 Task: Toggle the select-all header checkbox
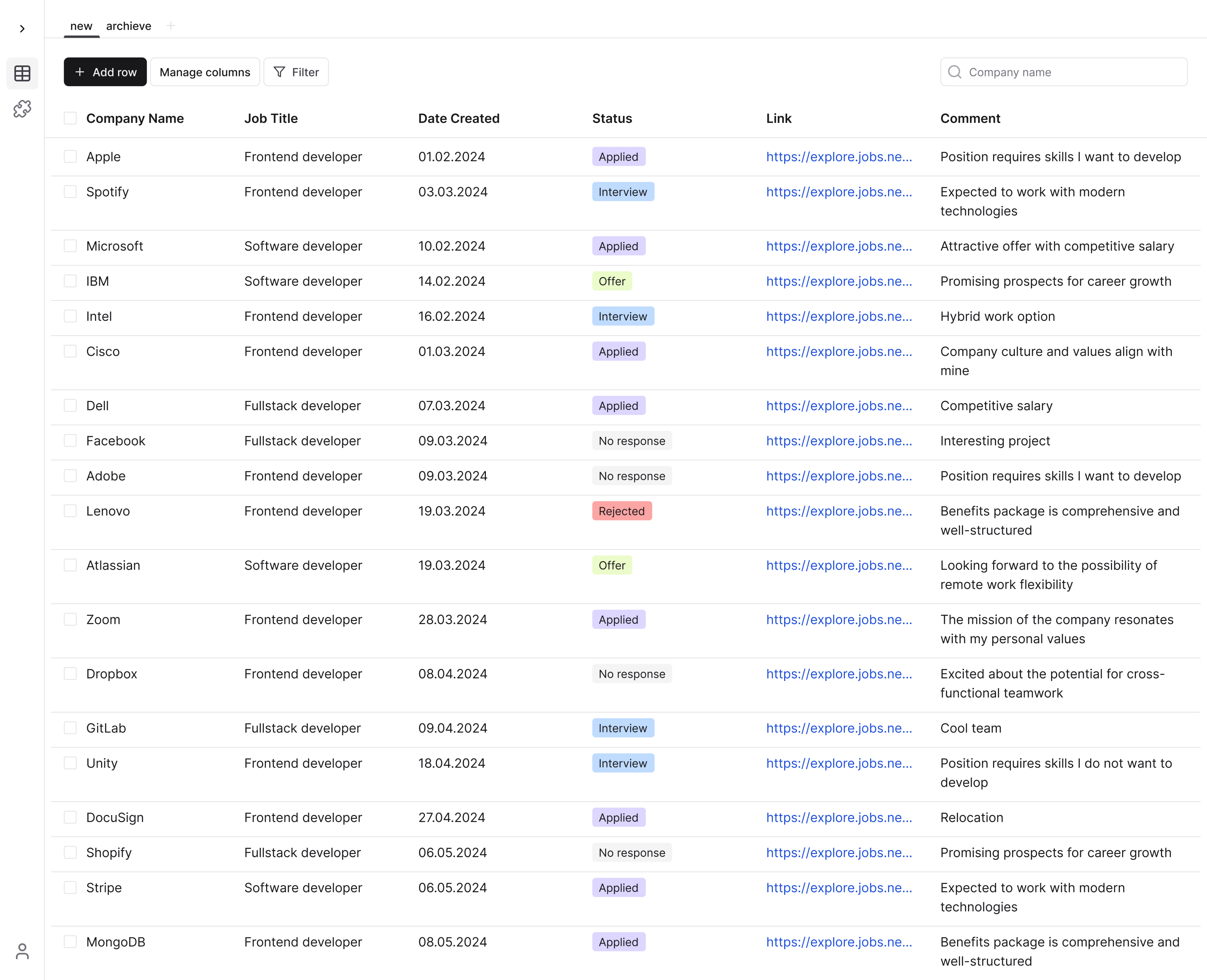[70, 118]
